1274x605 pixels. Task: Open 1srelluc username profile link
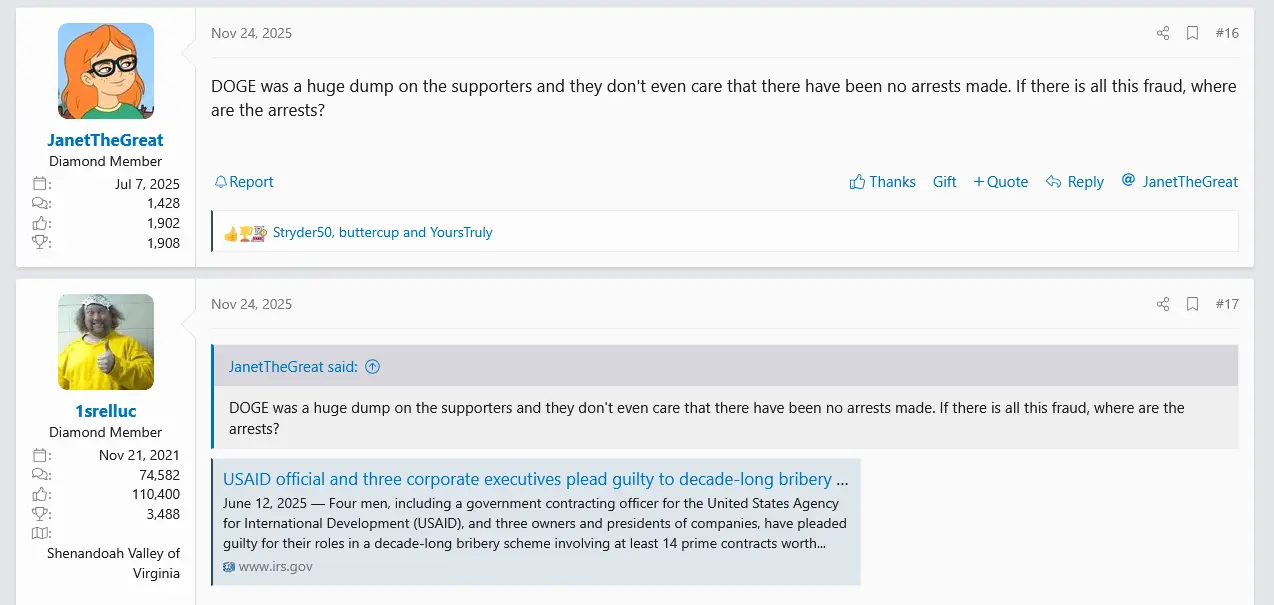tap(105, 411)
